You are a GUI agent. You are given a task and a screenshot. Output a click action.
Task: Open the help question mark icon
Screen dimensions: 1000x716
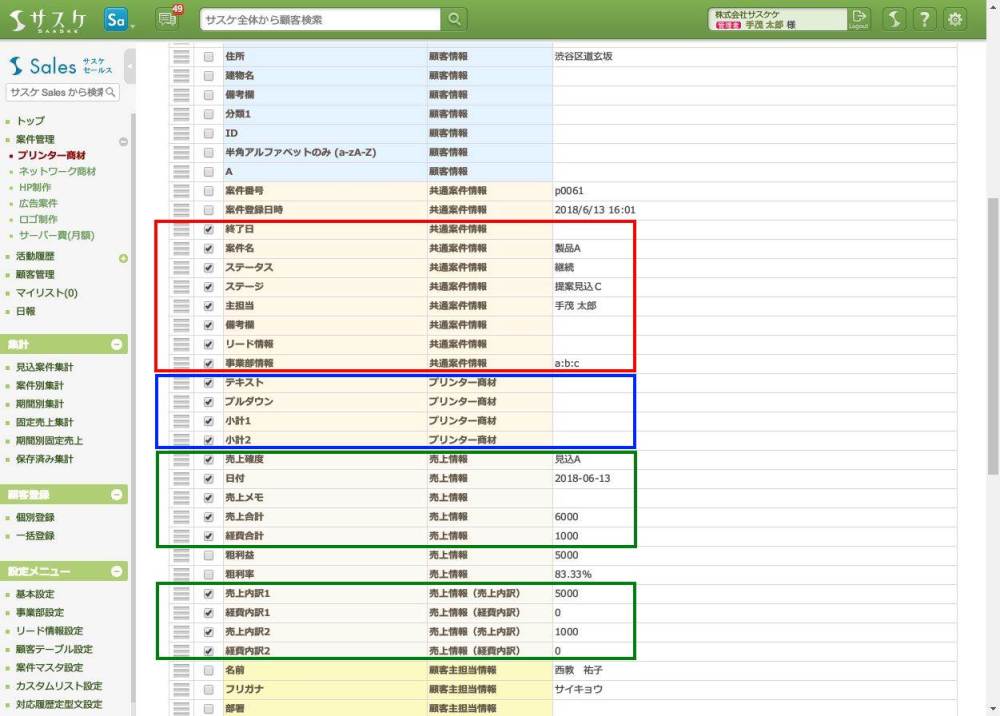tap(925, 19)
